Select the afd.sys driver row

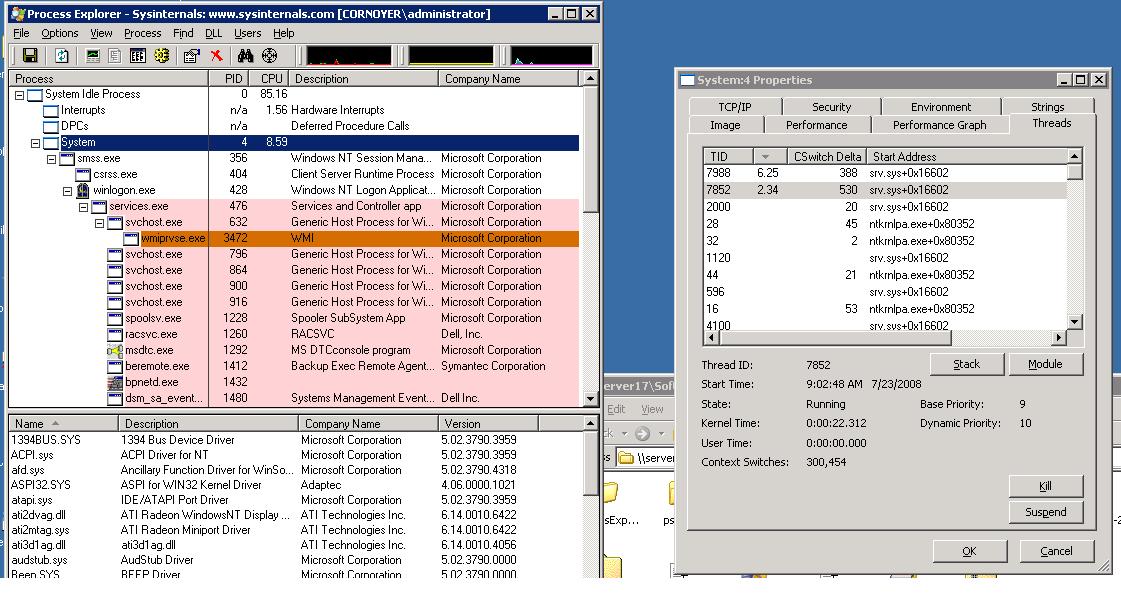[x=296, y=470]
